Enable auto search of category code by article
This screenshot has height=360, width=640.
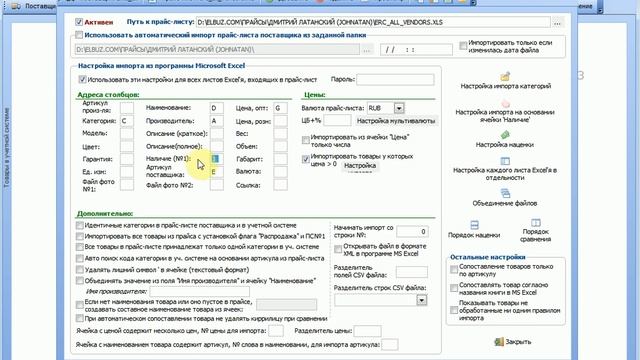(x=80, y=258)
